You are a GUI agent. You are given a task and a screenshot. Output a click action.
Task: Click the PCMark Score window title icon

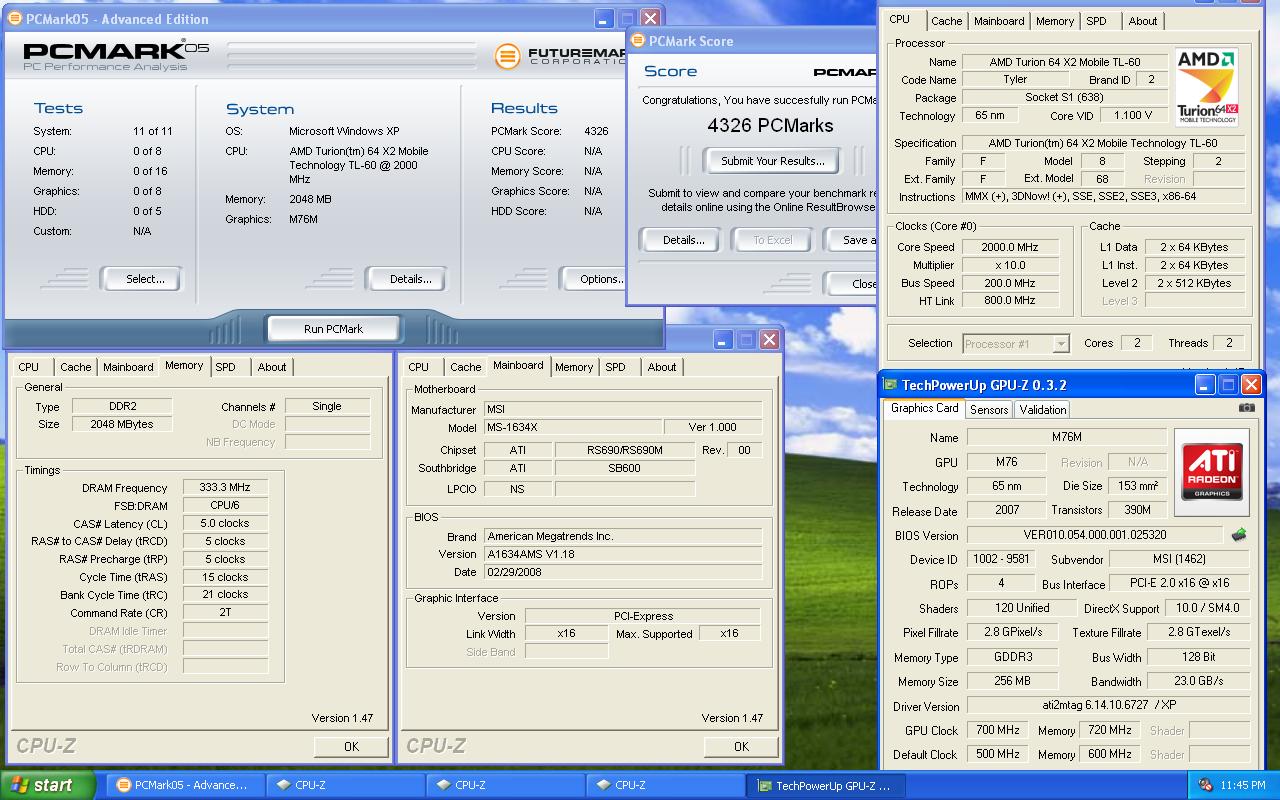point(638,41)
